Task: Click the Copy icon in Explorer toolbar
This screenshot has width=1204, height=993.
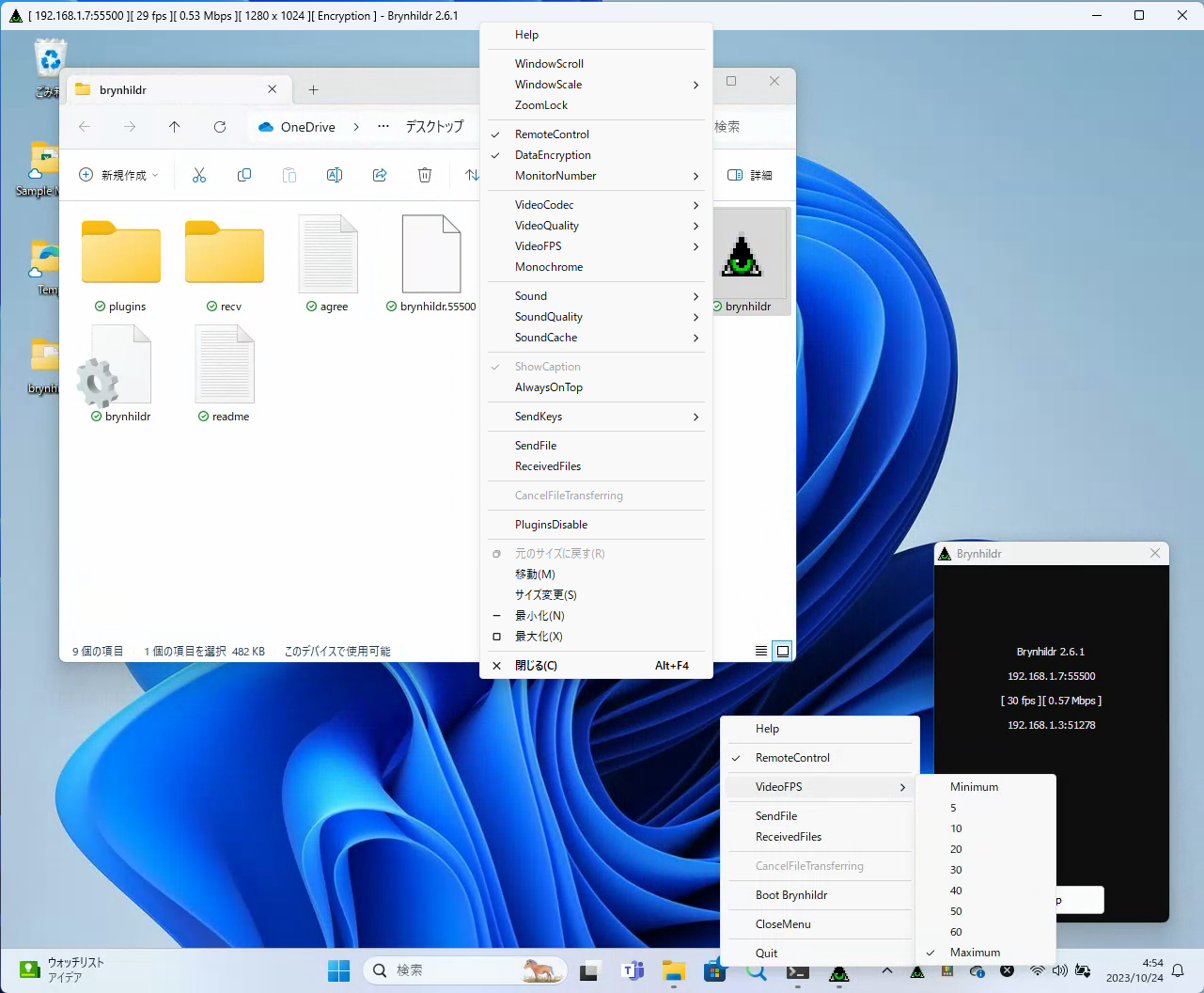Action: 244,175
